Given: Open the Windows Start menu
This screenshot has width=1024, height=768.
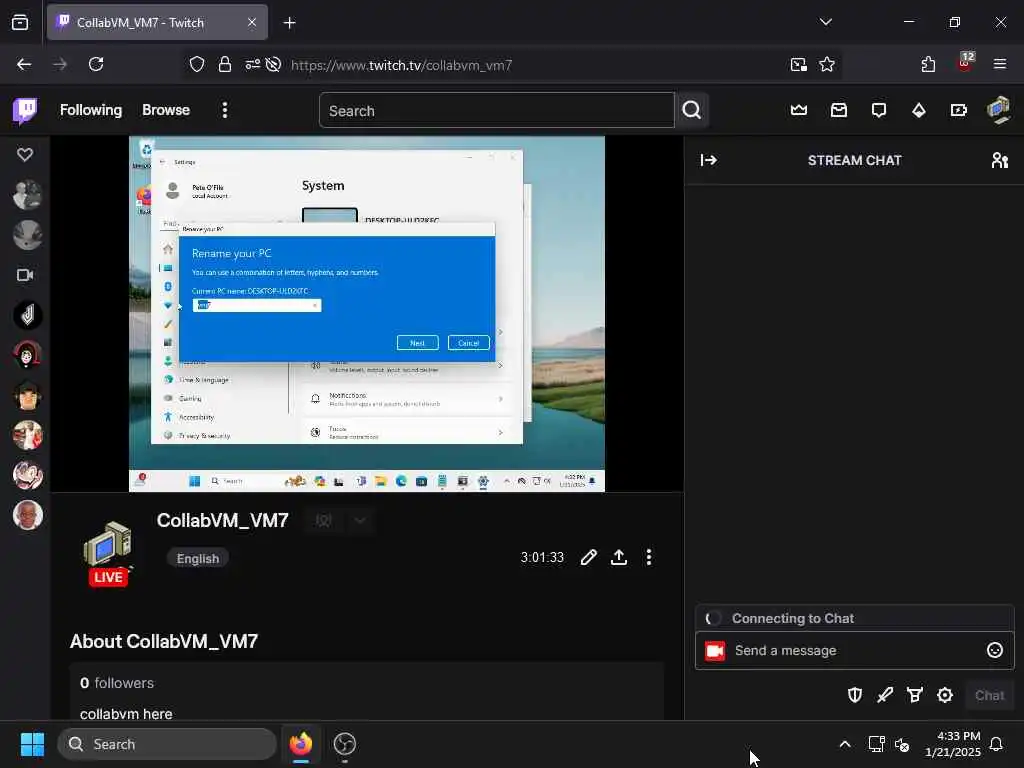Looking at the screenshot, I should 32,744.
